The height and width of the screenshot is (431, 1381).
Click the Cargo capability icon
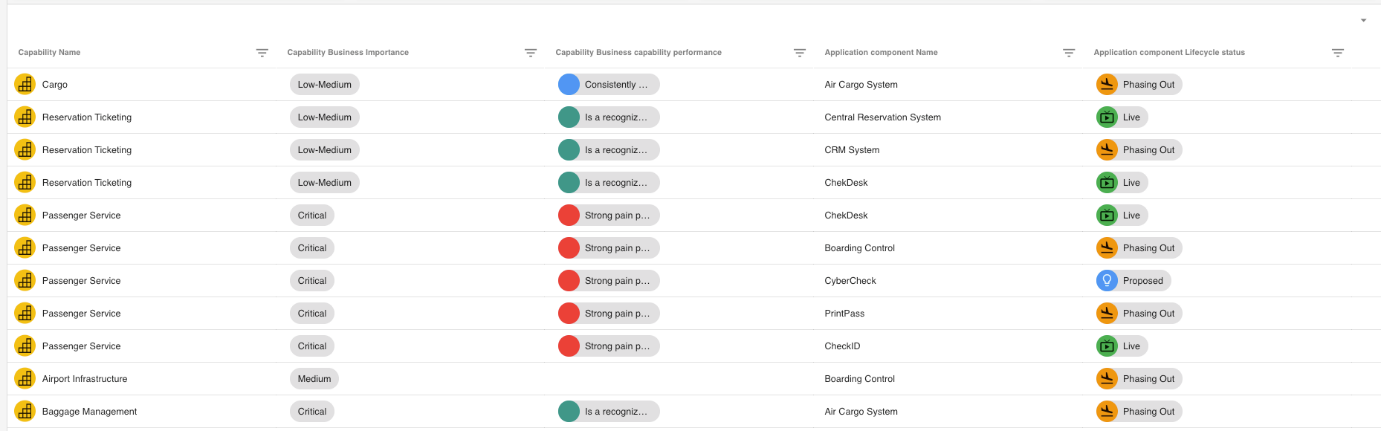pyautogui.click(x=25, y=85)
